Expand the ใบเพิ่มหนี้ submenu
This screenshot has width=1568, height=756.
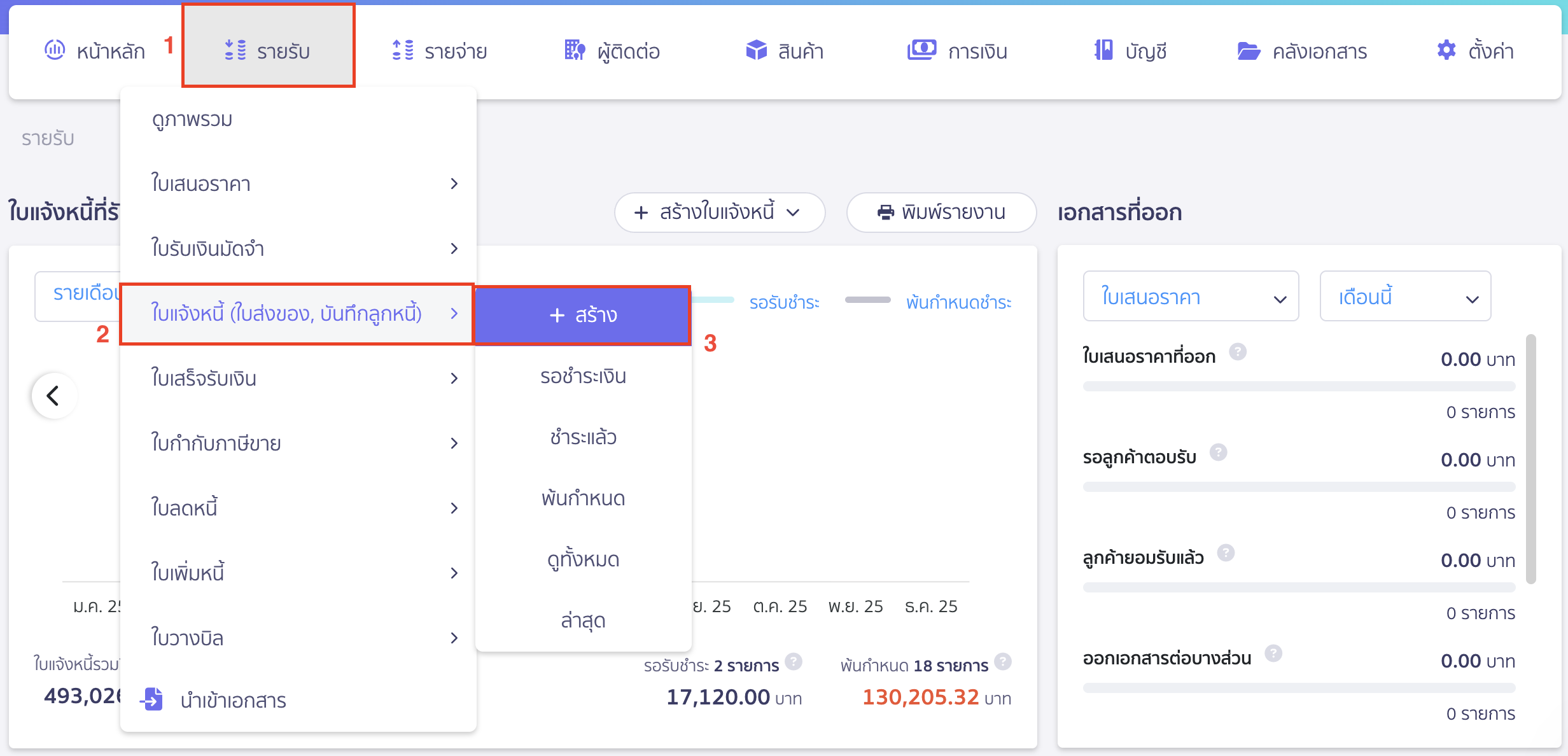454,573
